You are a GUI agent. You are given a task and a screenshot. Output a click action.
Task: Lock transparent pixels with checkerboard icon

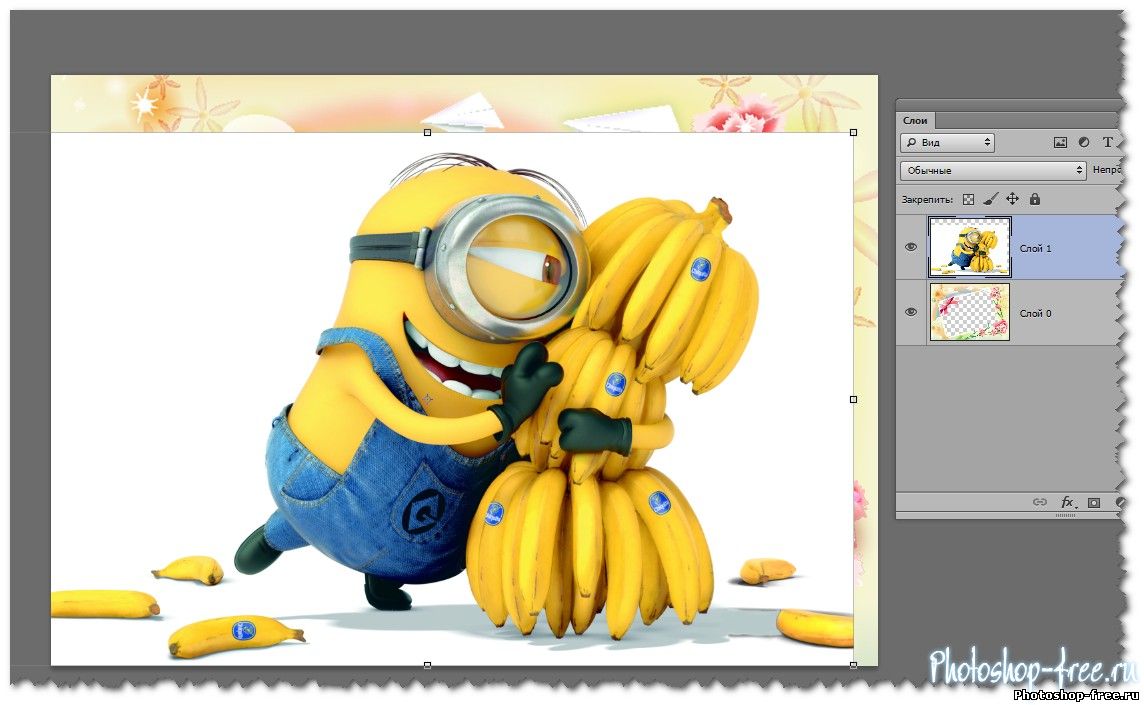(968, 199)
